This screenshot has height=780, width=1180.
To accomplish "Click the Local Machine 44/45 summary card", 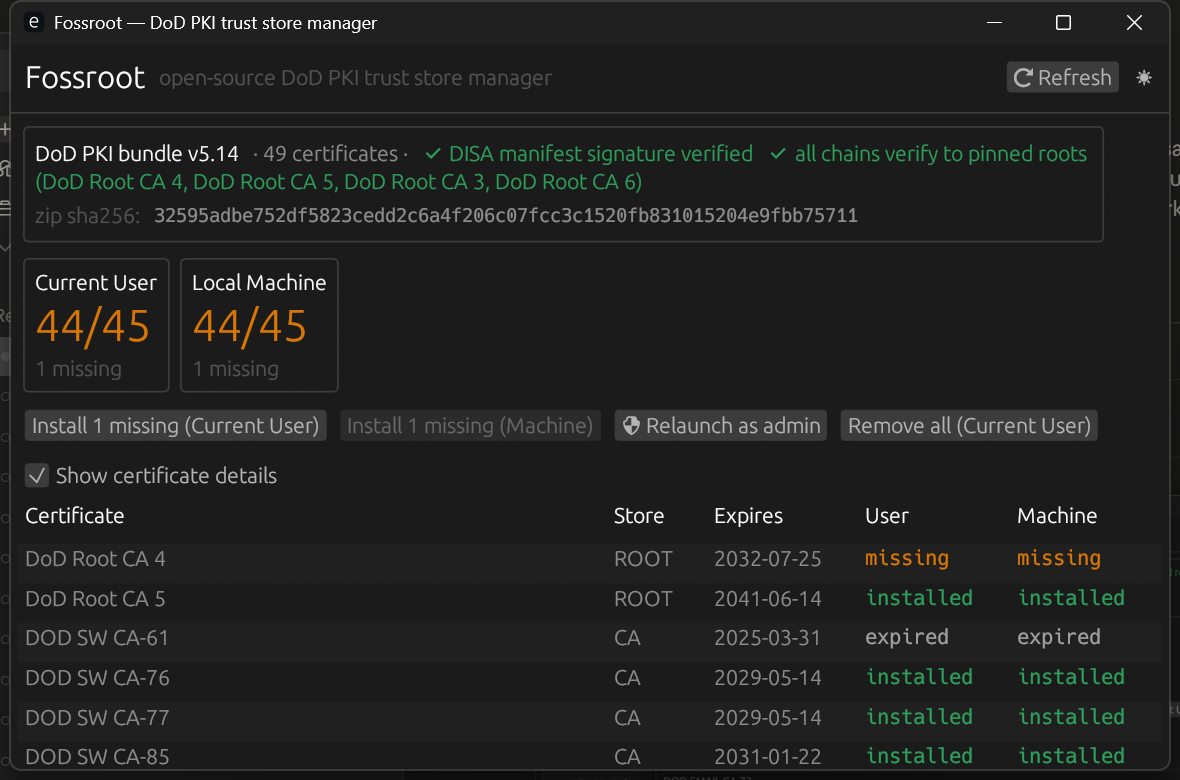I will [259, 325].
